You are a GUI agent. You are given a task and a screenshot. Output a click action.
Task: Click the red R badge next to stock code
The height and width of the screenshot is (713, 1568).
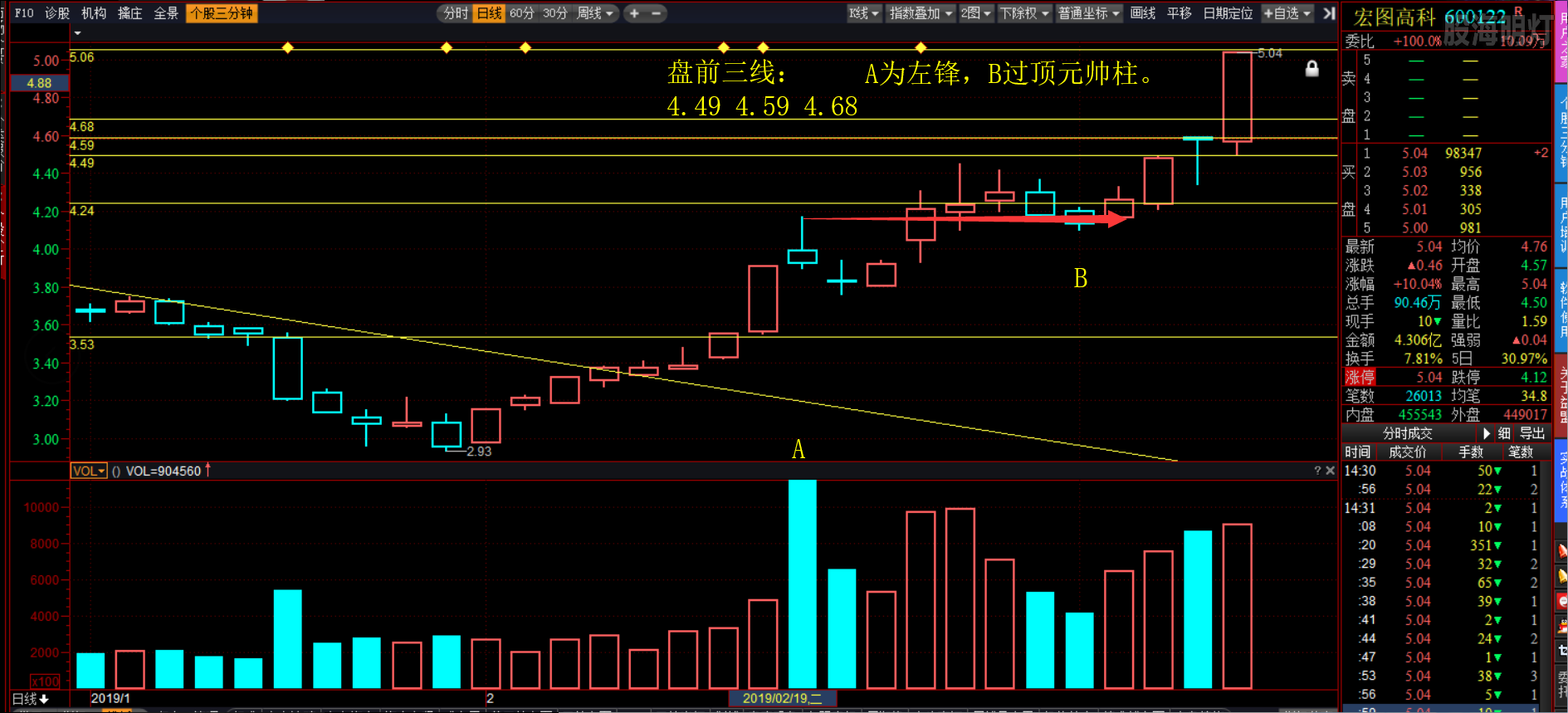(x=1518, y=11)
